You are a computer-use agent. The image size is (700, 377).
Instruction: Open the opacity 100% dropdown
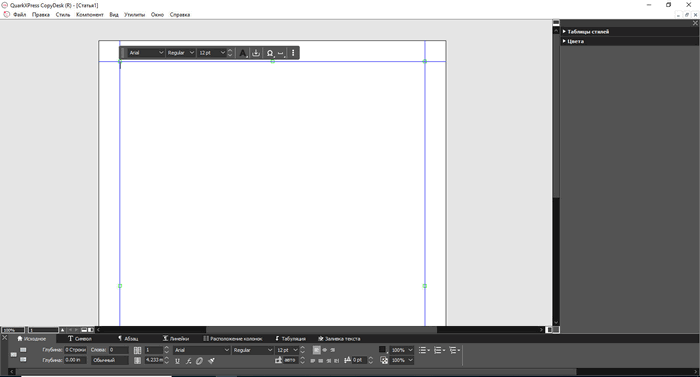pos(402,360)
